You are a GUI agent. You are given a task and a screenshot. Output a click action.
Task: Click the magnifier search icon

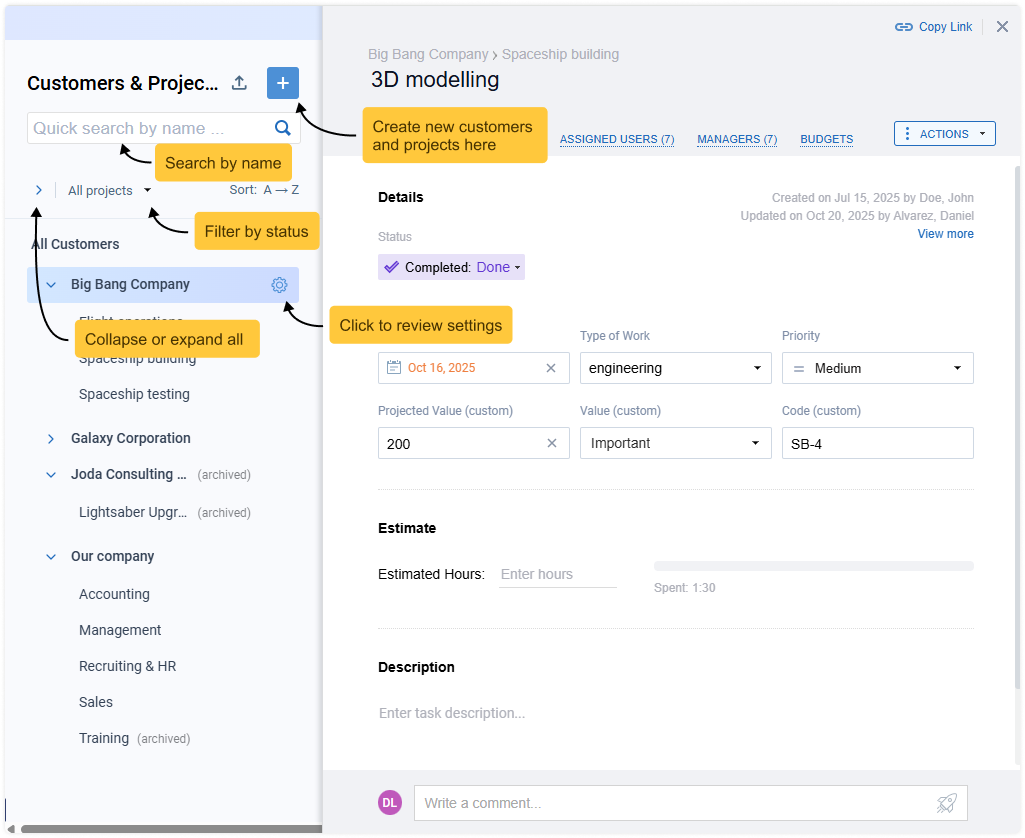click(x=283, y=128)
